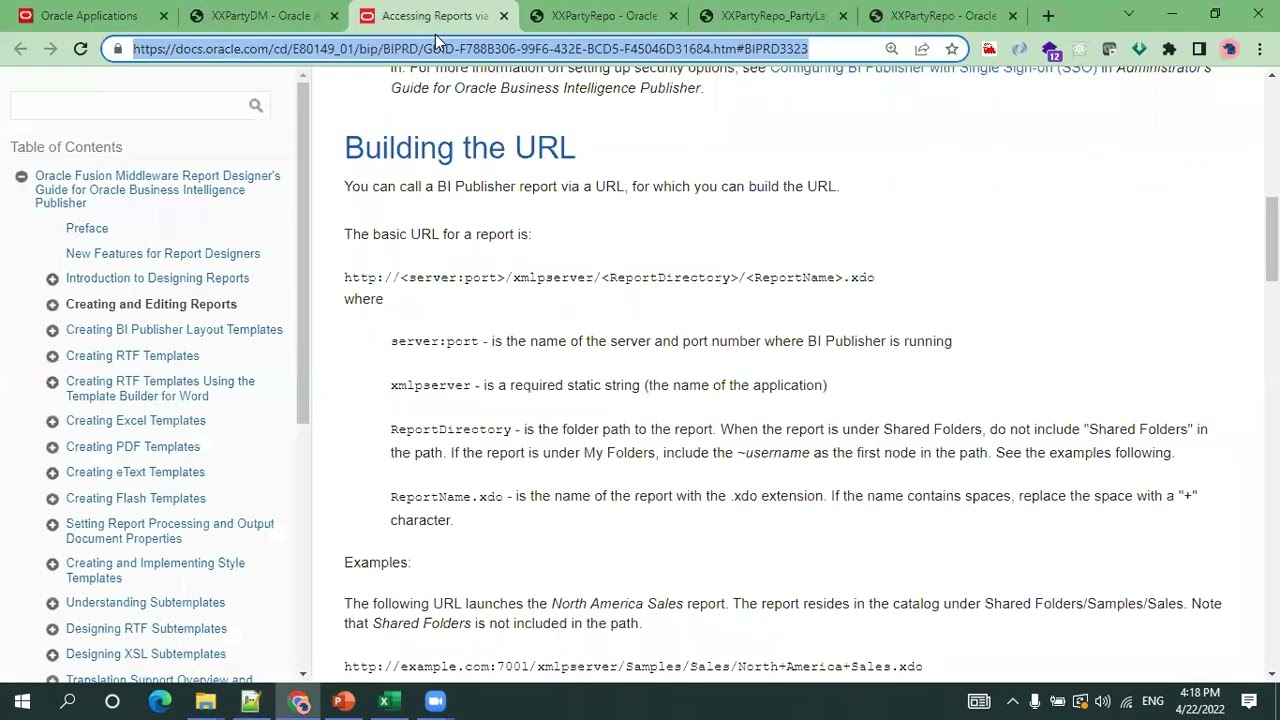Open Setting Report Processing and Output Document Properties
The width and height of the screenshot is (1280, 720).
click(x=170, y=531)
